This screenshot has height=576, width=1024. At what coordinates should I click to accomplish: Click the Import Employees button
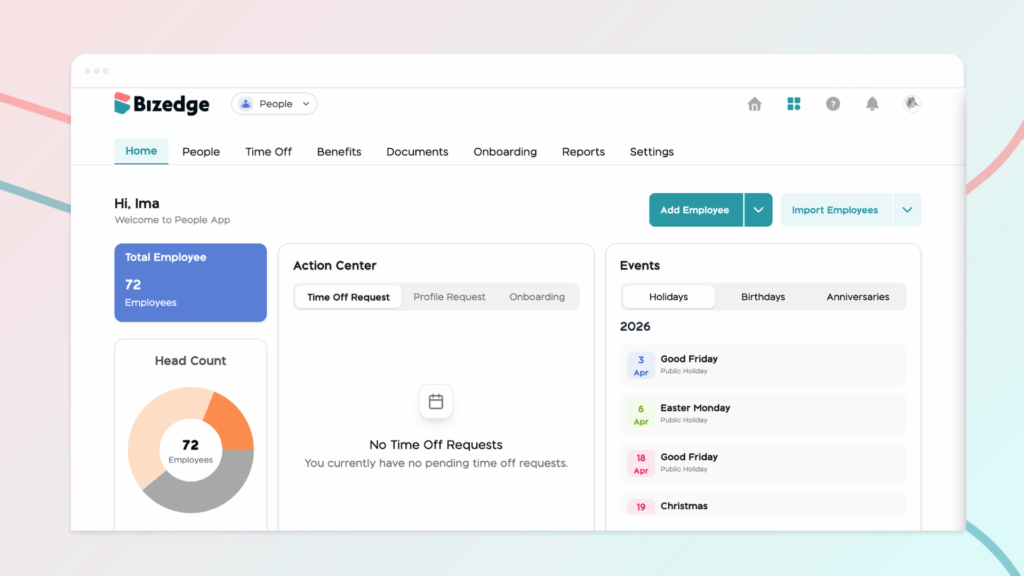(x=835, y=210)
